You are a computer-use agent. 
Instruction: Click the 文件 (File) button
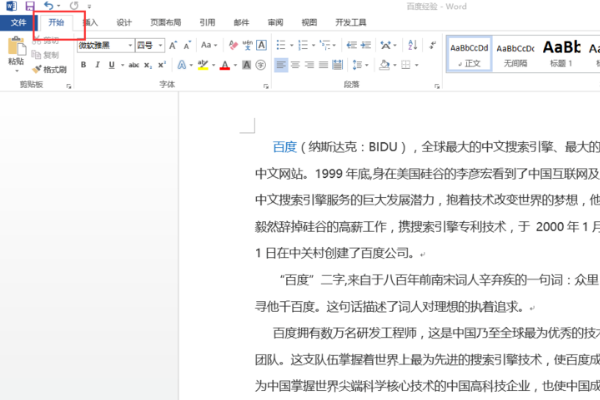17,21
